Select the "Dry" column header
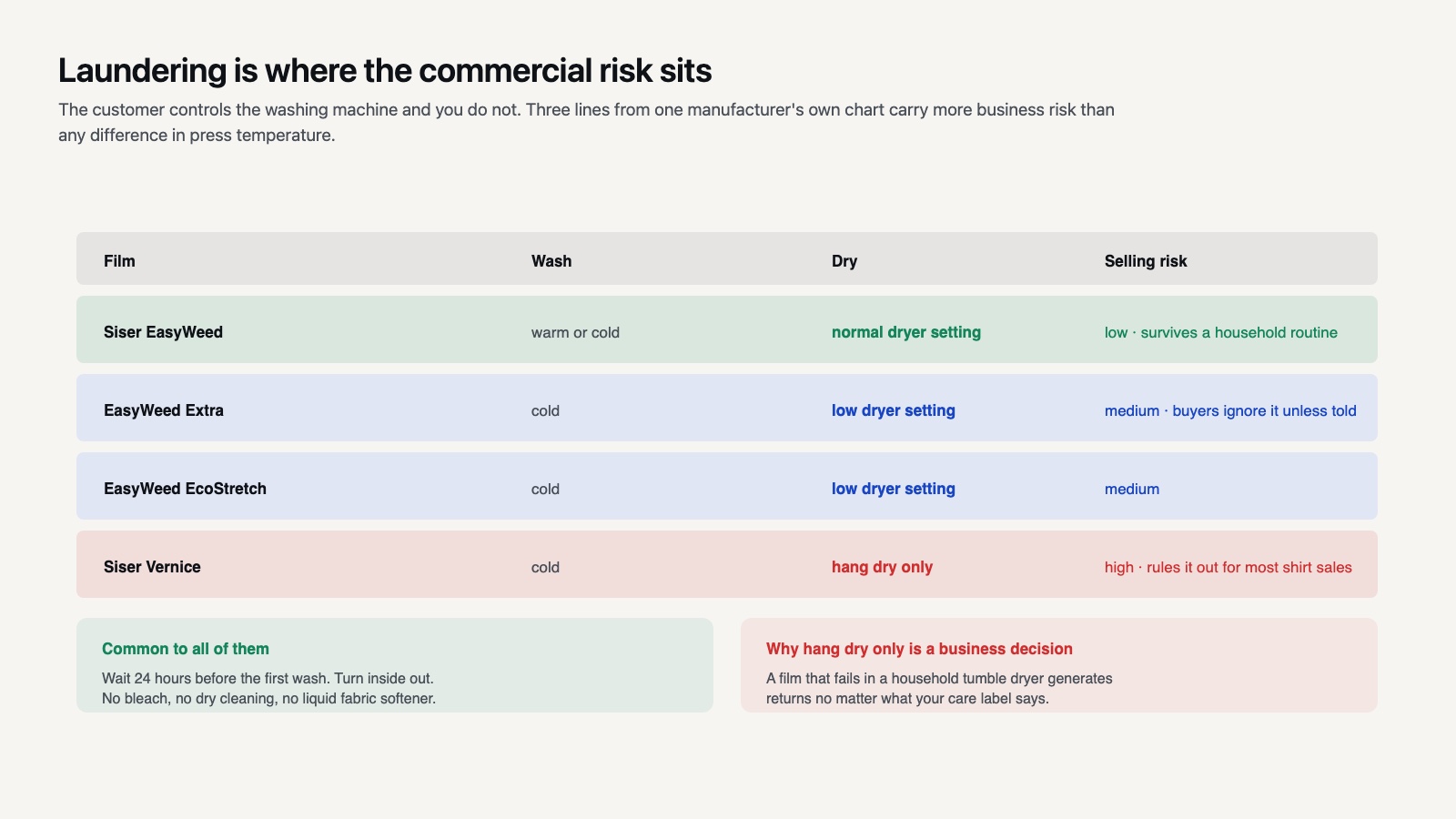The image size is (1456, 819). (x=844, y=261)
